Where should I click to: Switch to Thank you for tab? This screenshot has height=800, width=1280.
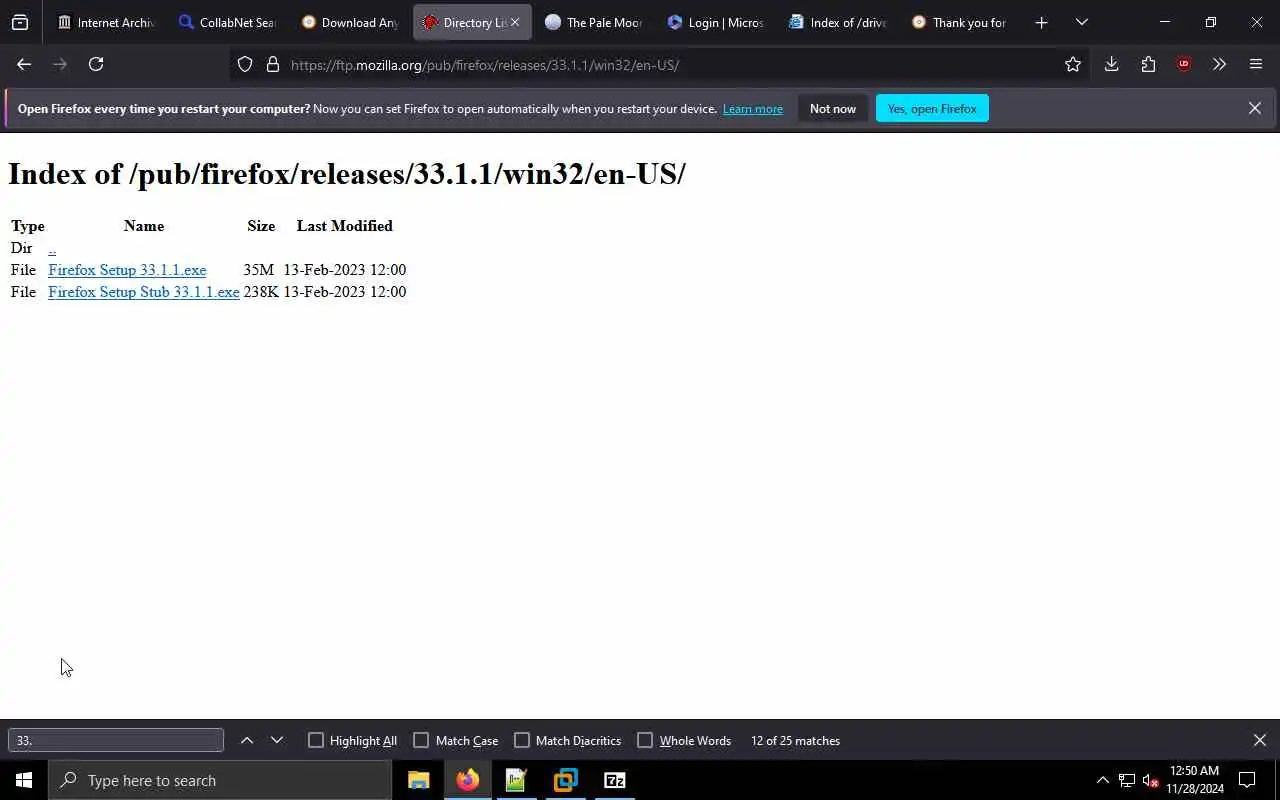pyautogui.click(x=960, y=22)
